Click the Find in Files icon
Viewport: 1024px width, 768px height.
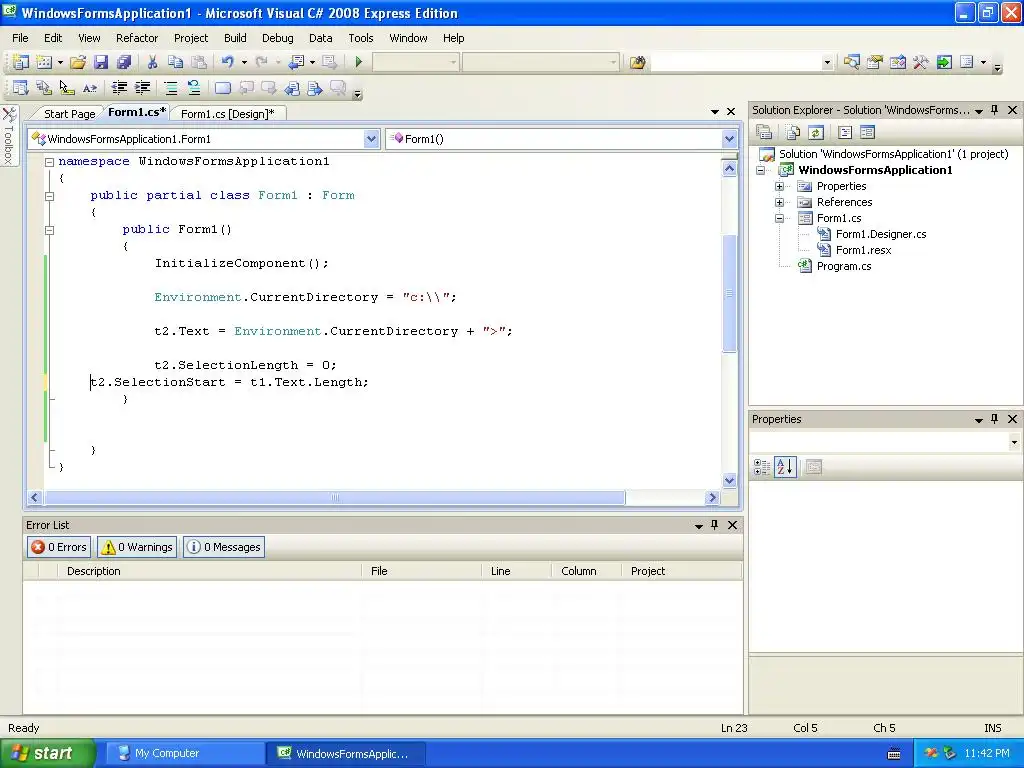637,62
